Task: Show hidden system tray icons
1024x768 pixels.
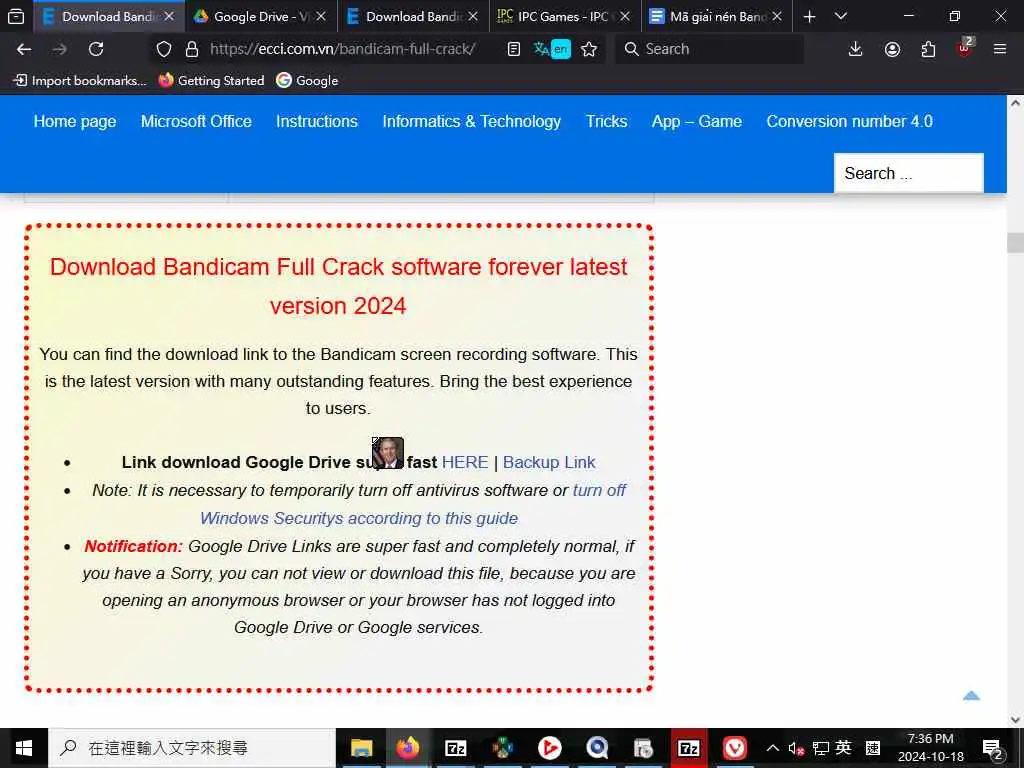Action: tap(773, 748)
